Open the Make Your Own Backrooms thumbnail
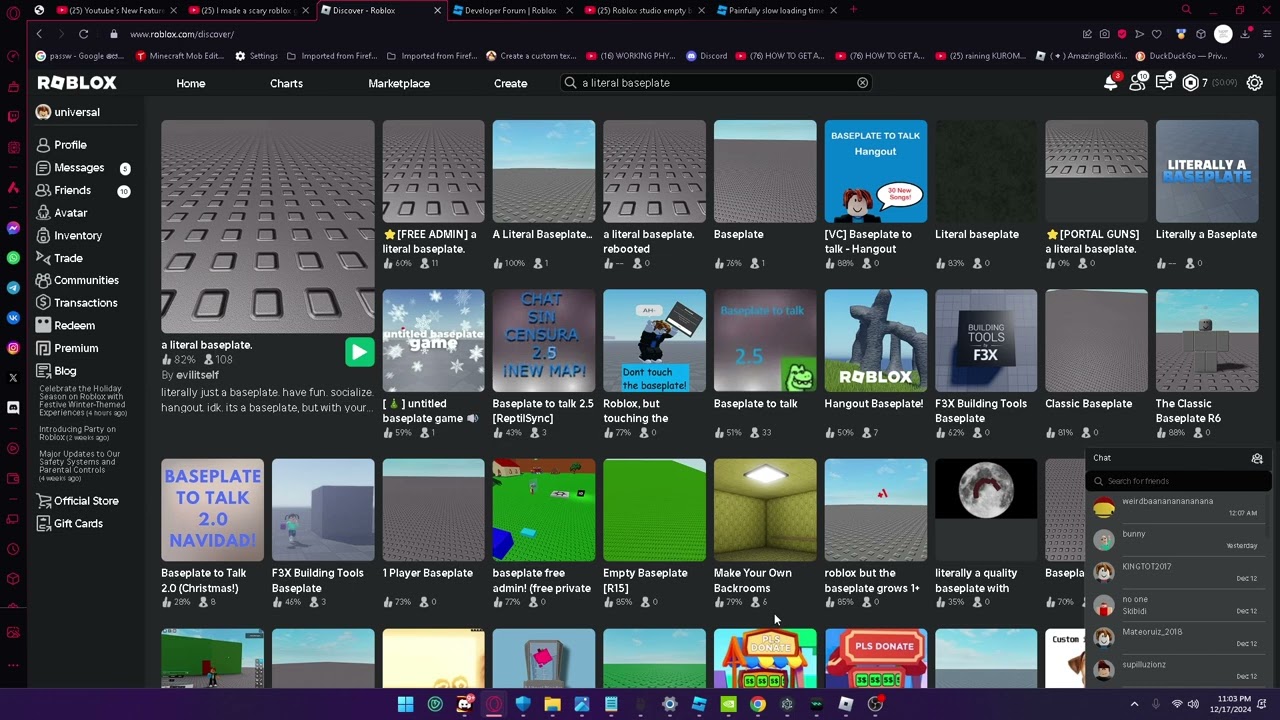Screen dimensions: 1280x720 tap(765, 510)
